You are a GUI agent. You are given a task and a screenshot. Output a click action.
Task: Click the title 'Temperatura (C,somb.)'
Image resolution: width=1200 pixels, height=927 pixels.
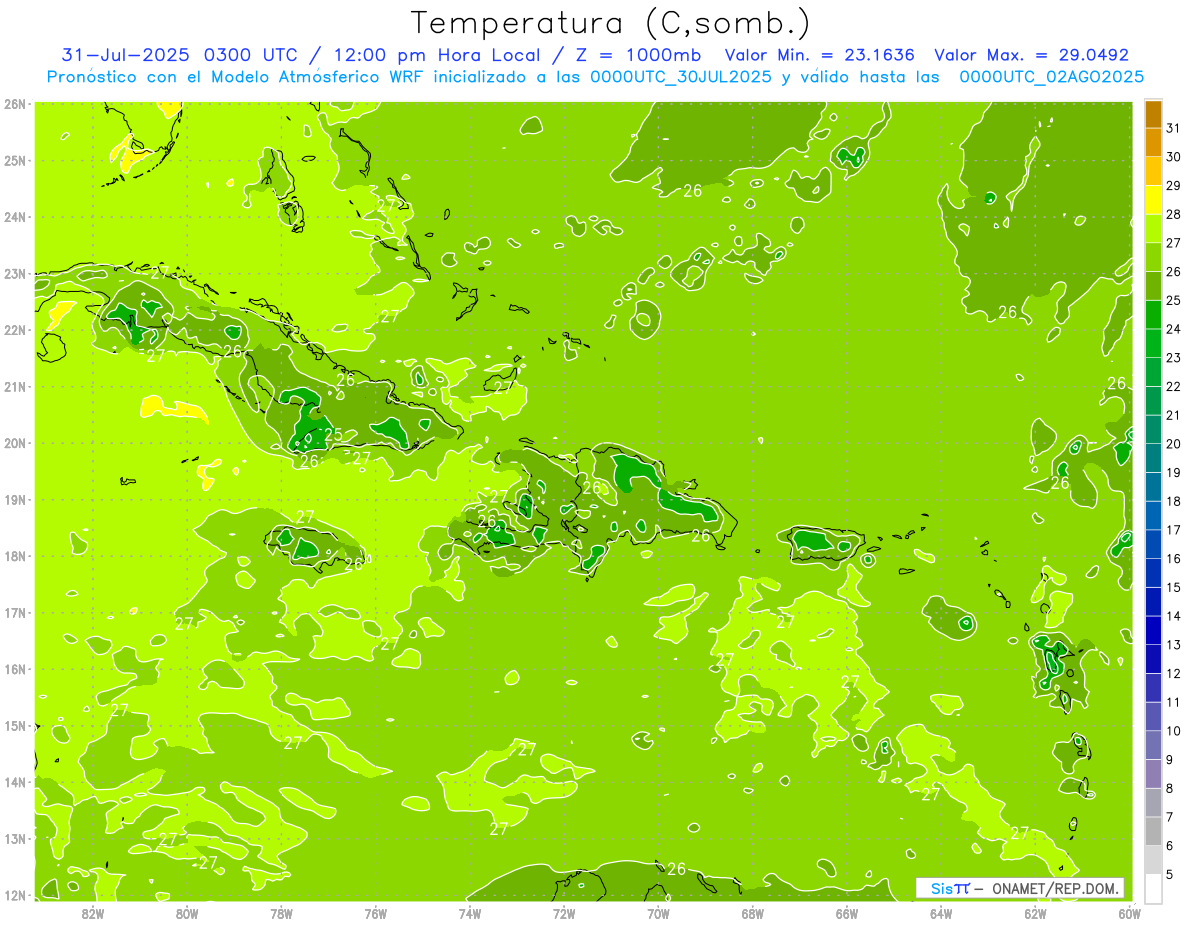coord(611,23)
